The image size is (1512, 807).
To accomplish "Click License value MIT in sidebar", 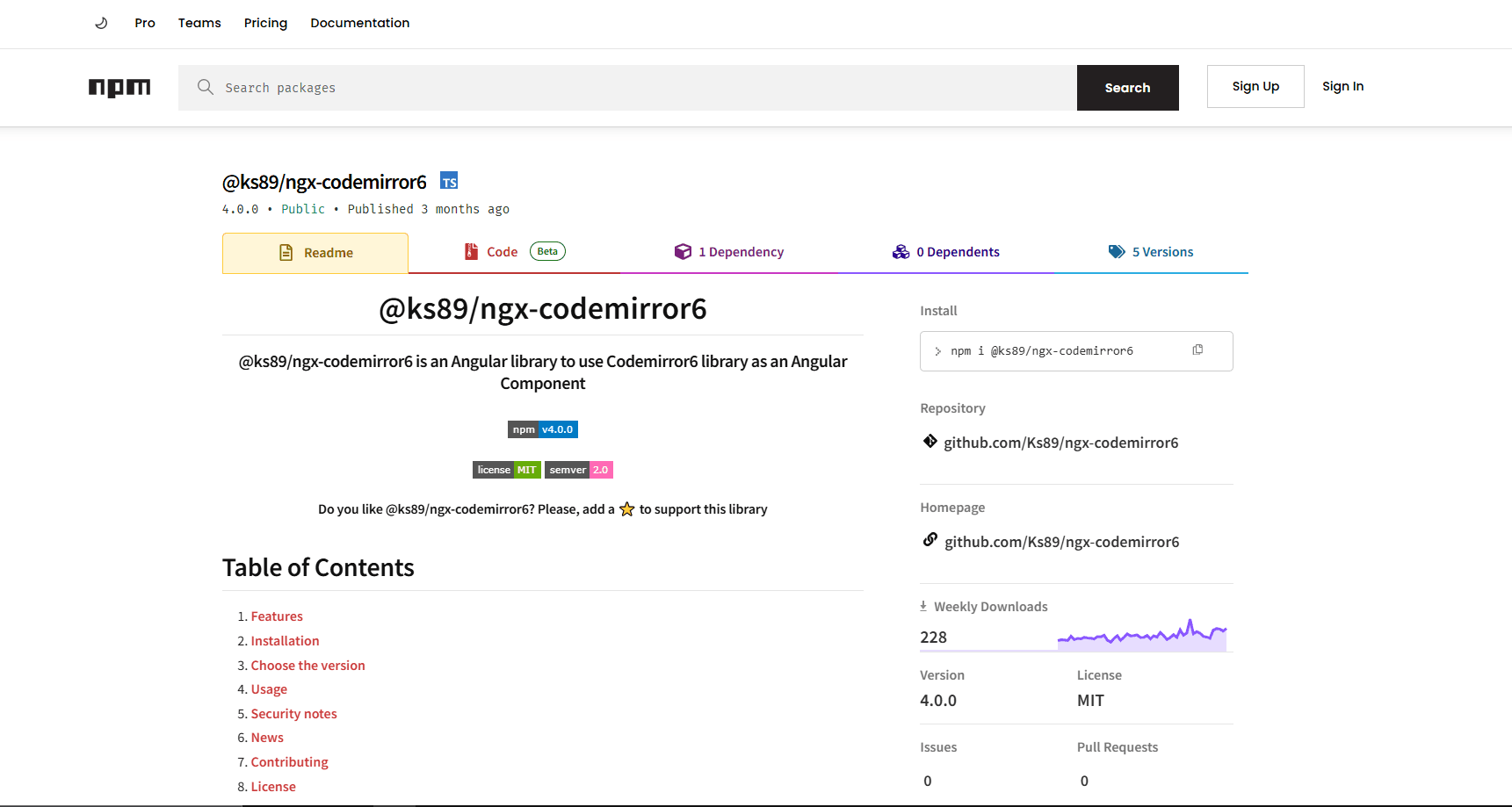I will (1090, 701).
